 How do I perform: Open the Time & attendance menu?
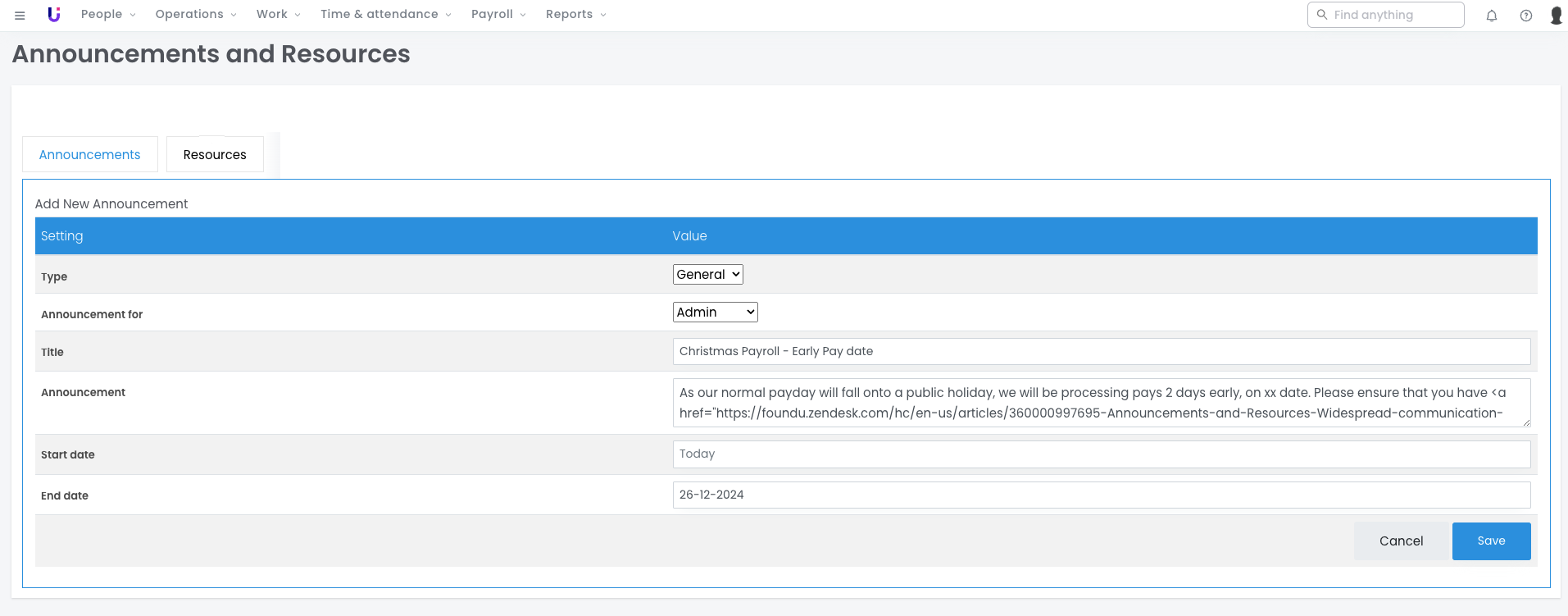[x=385, y=15]
